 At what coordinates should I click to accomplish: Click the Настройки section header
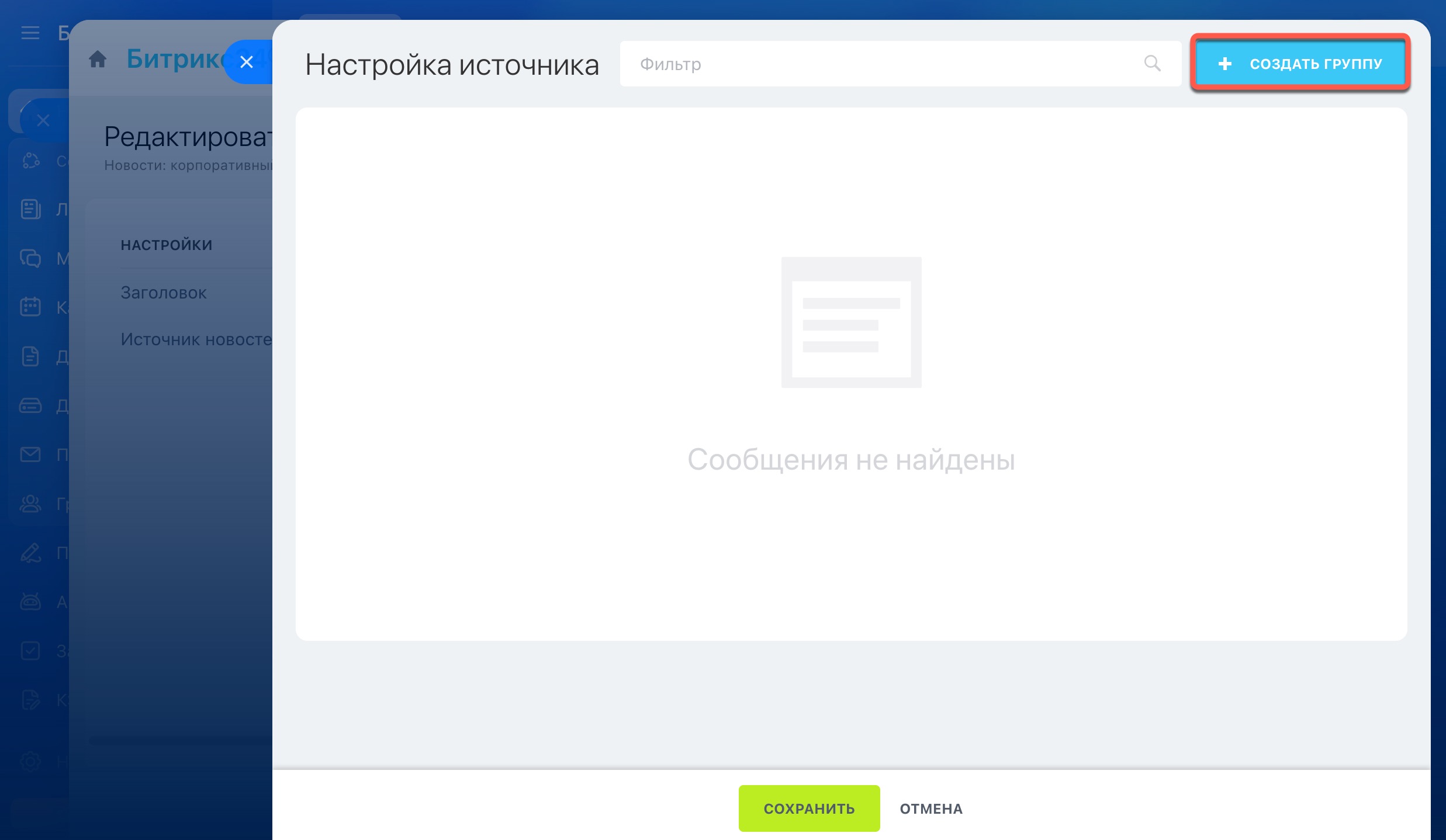tap(167, 245)
